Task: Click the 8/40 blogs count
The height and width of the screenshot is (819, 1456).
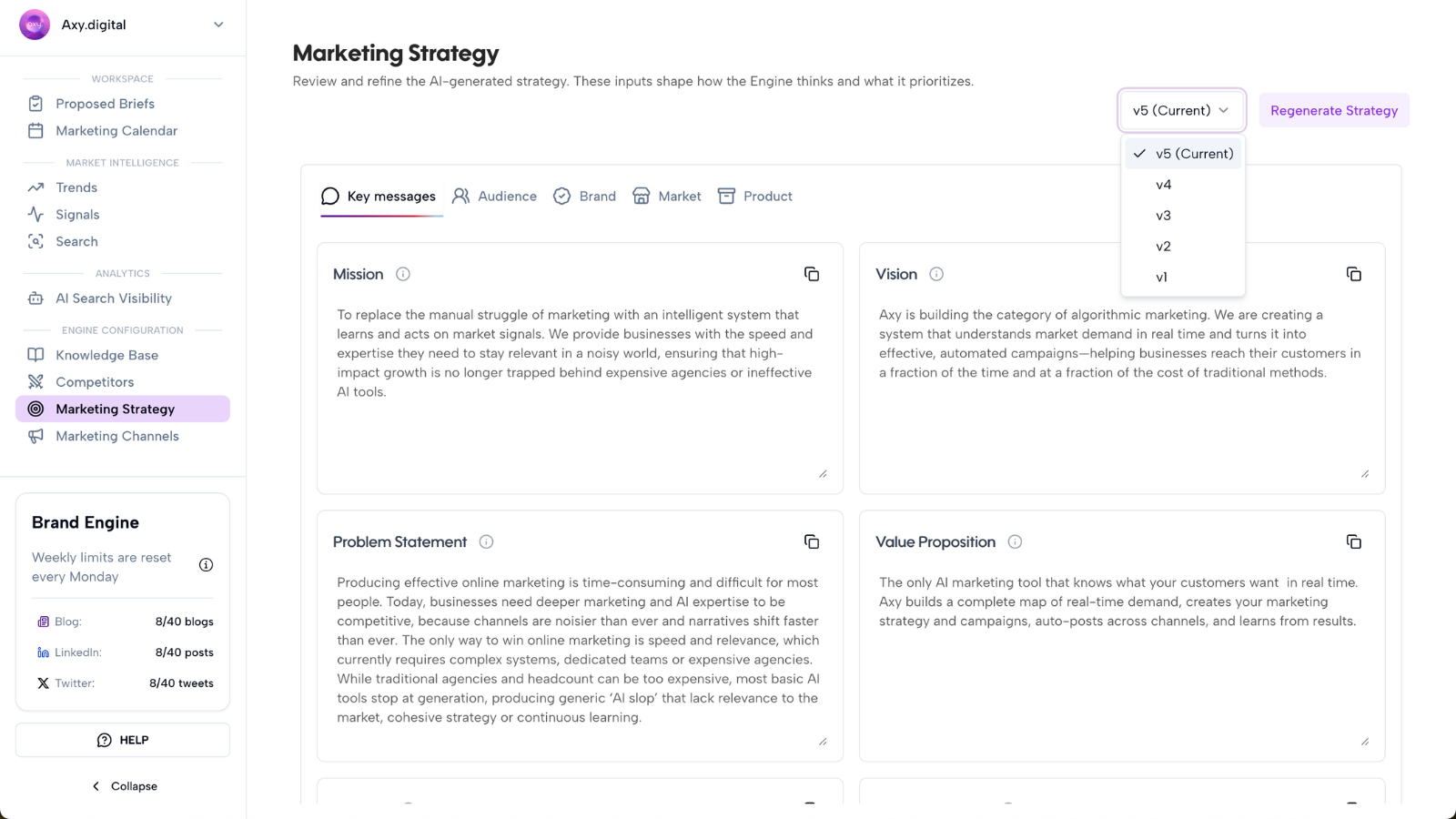Action: tap(185, 622)
